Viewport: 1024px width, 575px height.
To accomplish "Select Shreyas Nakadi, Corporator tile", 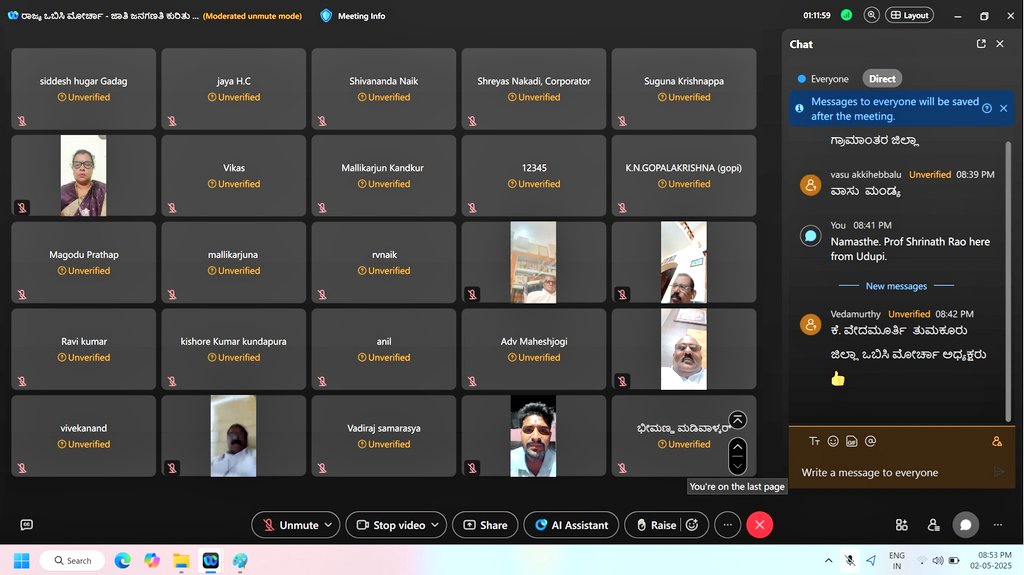I will click(x=534, y=89).
